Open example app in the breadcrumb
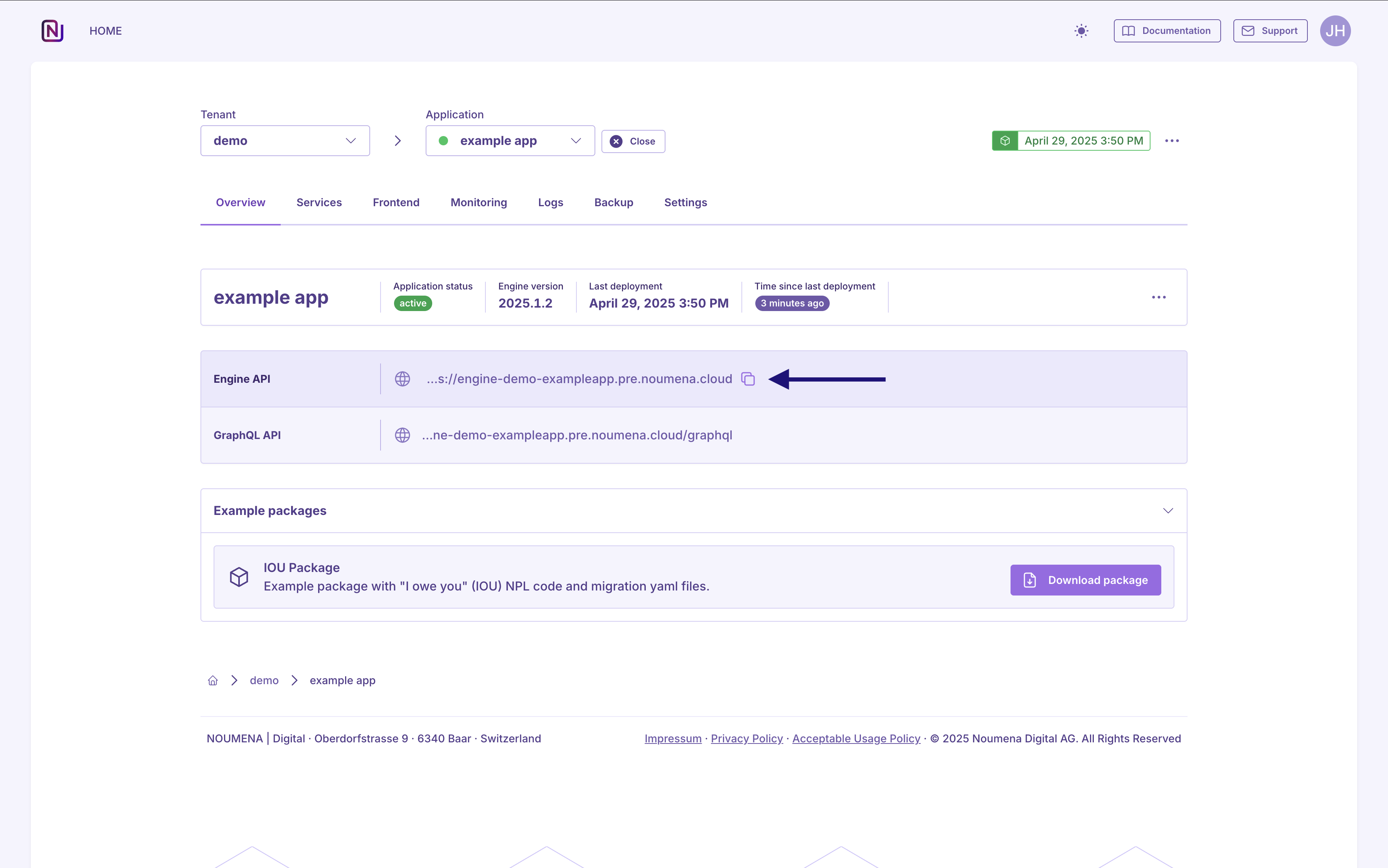 coord(342,680)
